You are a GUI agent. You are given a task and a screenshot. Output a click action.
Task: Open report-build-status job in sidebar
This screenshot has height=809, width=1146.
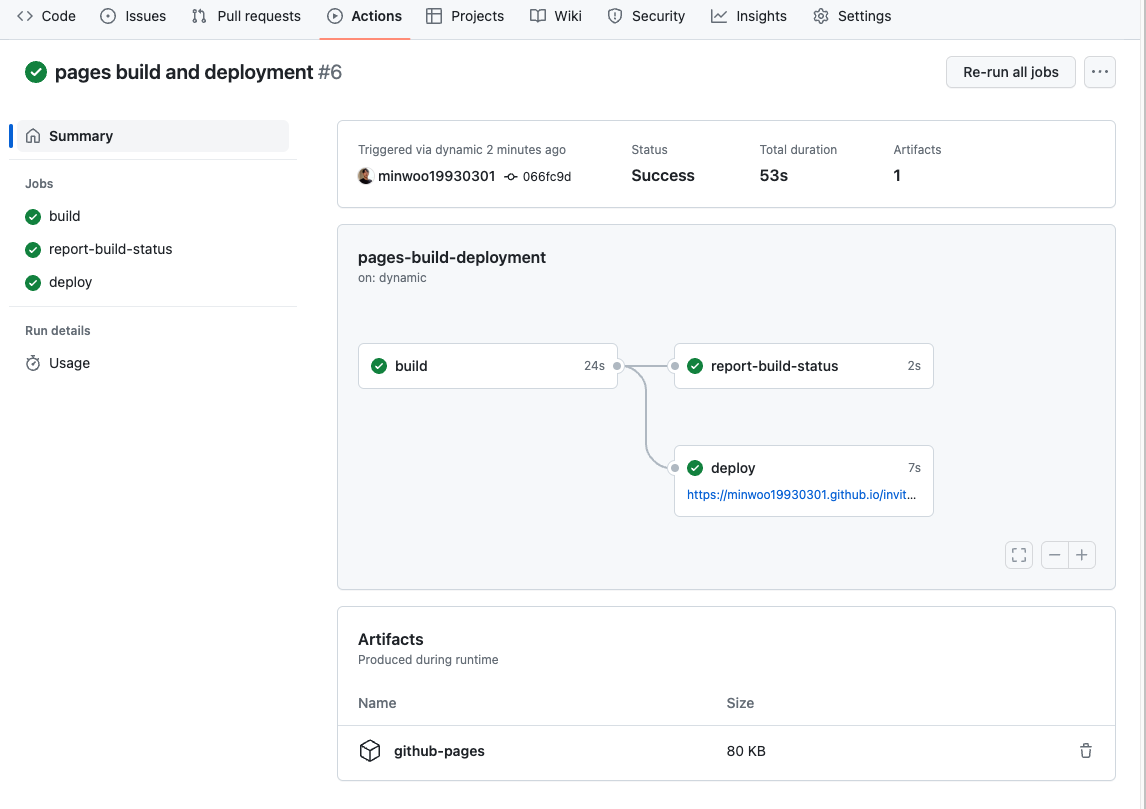(x=110, y=249)
